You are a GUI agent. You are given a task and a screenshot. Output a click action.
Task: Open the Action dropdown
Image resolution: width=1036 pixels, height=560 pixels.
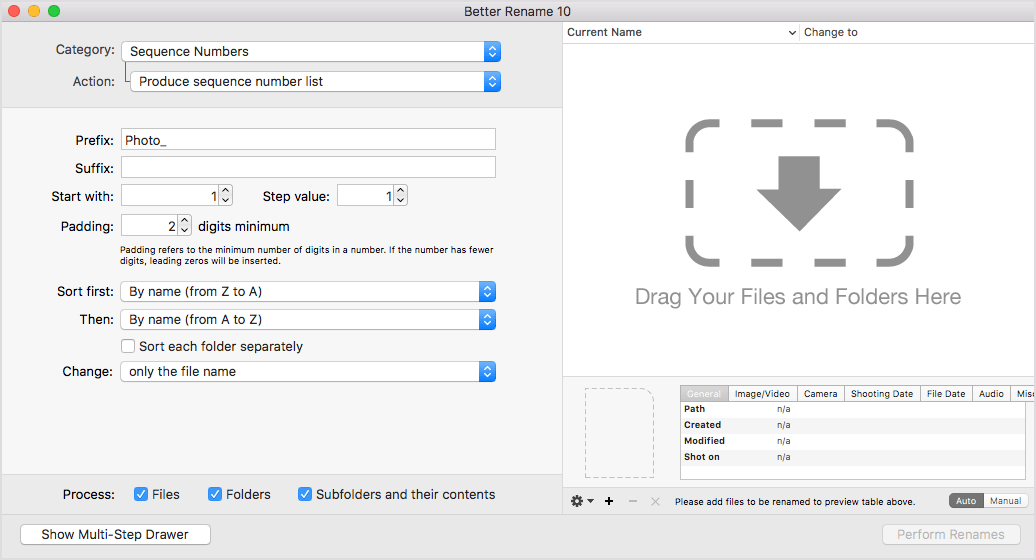tap(315, 81)
